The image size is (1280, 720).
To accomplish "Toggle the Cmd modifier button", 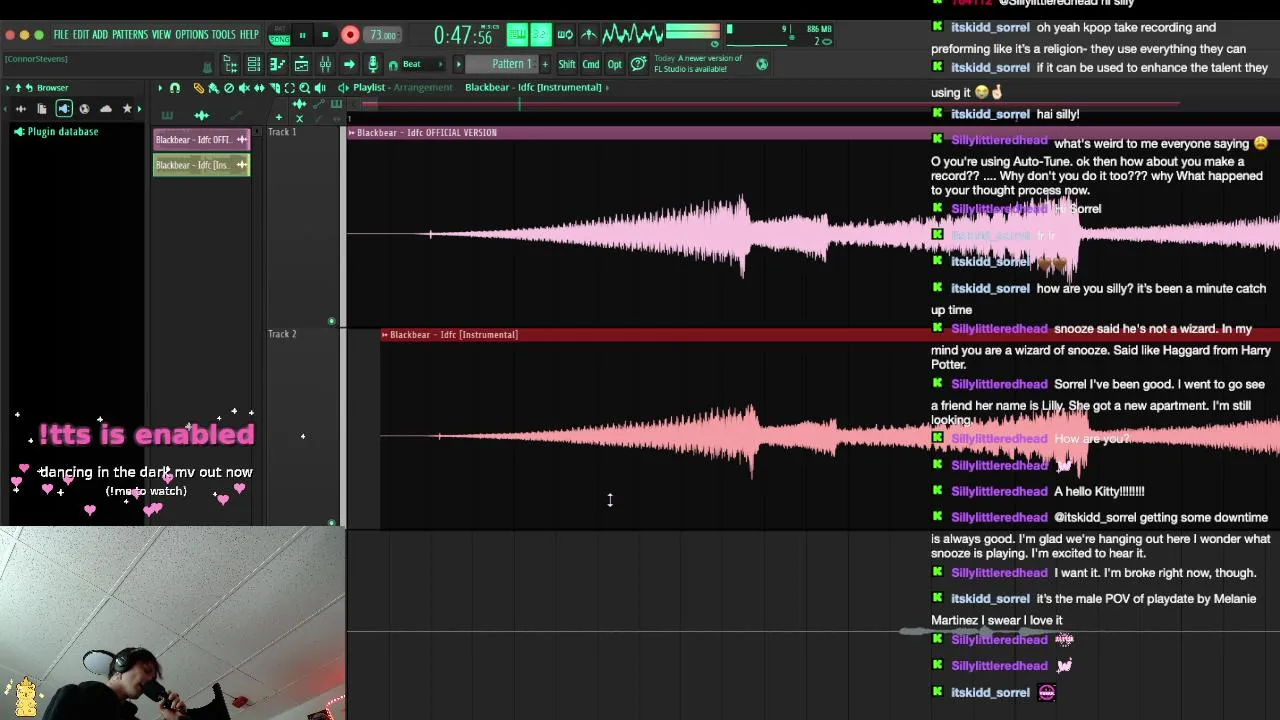I will [x=590, y=64].
